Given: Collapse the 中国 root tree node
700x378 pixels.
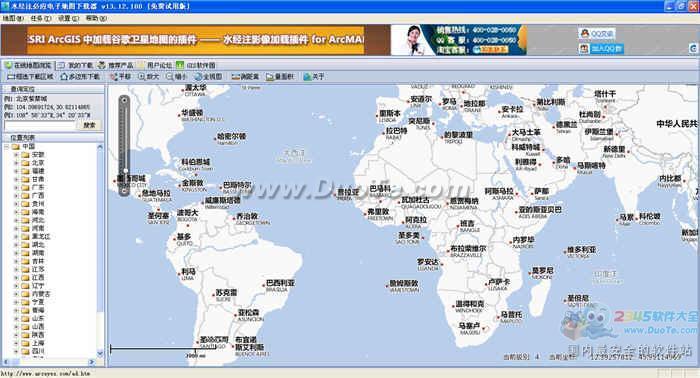Looking at the screenshot, I should 7,146.
